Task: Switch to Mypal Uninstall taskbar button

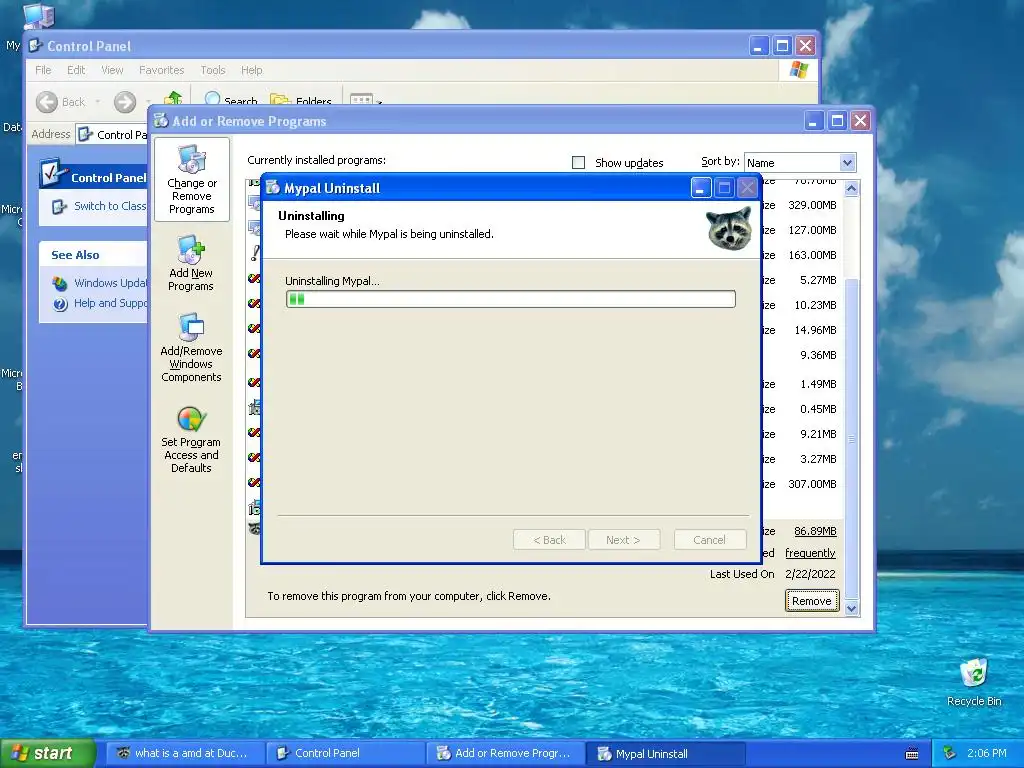Action: tap(666, 754)
